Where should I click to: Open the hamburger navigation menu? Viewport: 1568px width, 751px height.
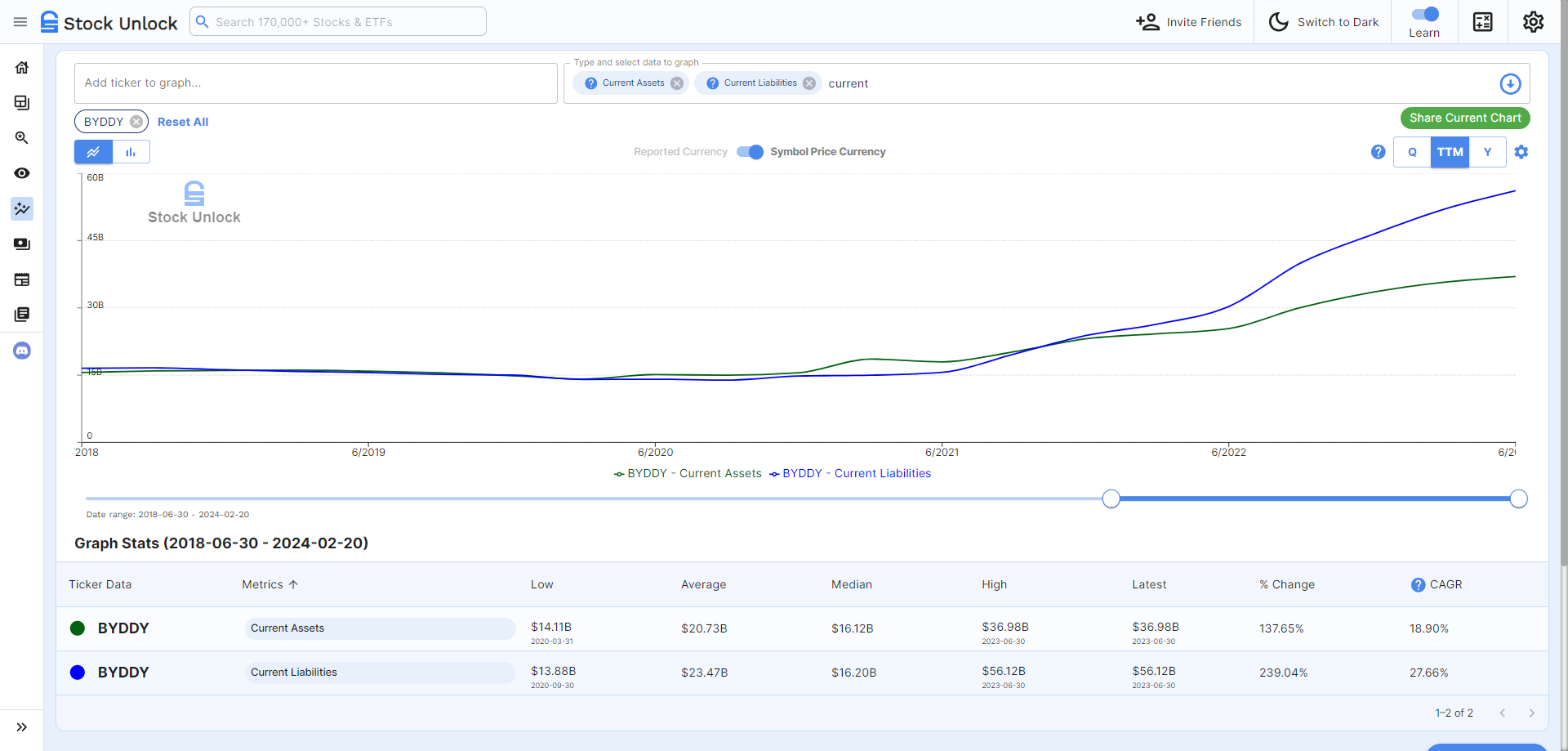(x=20, y=22)
